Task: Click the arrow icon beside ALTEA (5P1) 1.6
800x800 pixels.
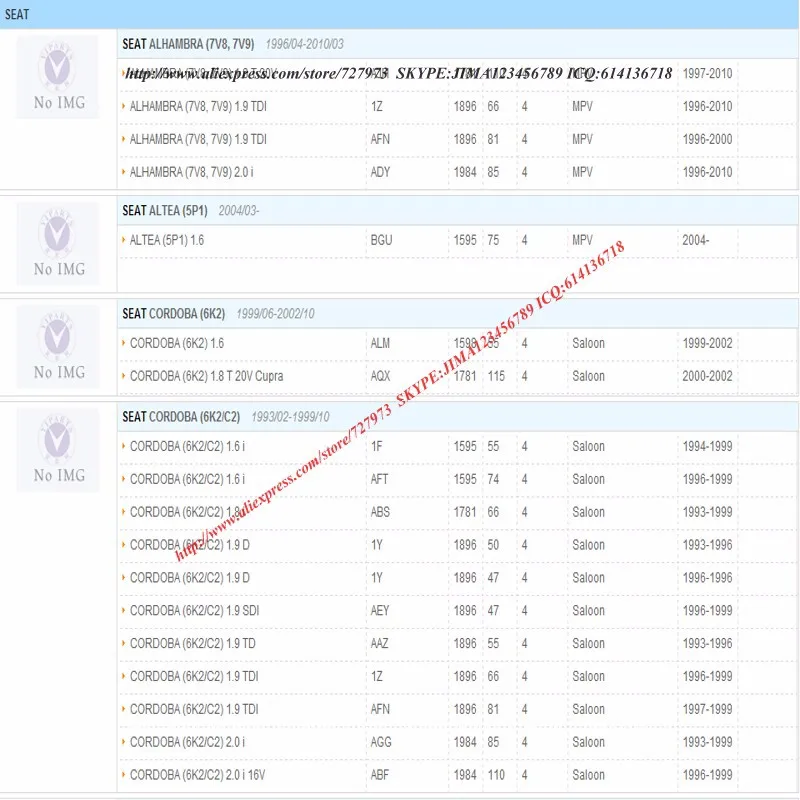Action: click(x=123, y=240)
